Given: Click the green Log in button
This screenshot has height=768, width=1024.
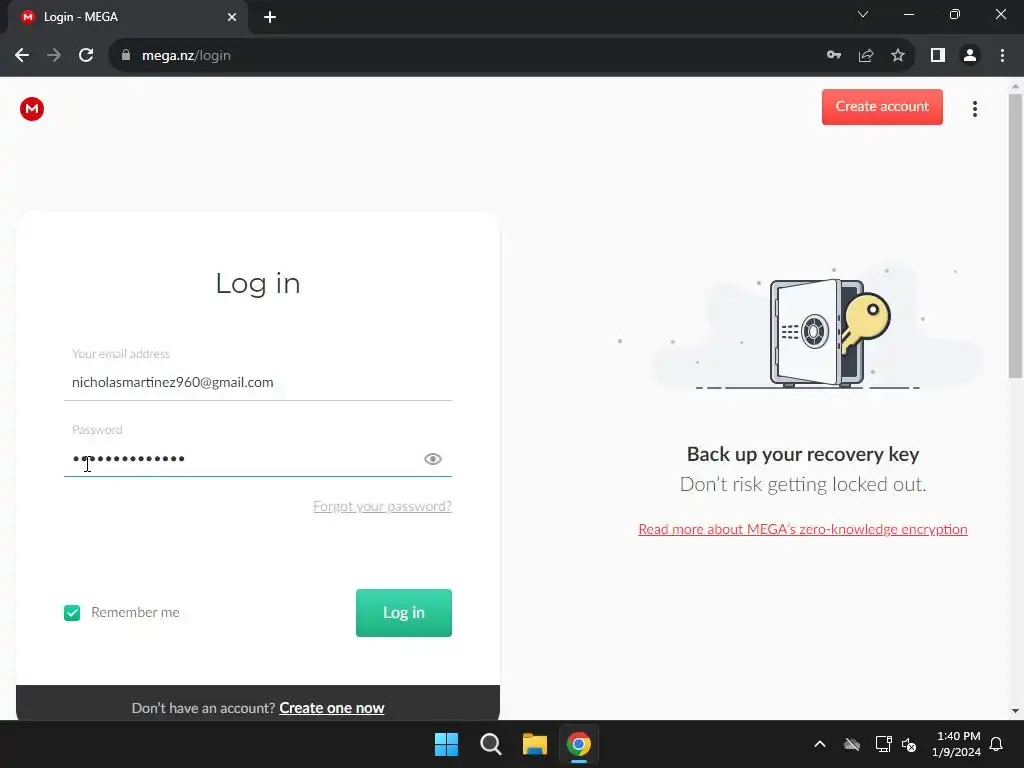Looking at the screenshot, I should (404, 613).
